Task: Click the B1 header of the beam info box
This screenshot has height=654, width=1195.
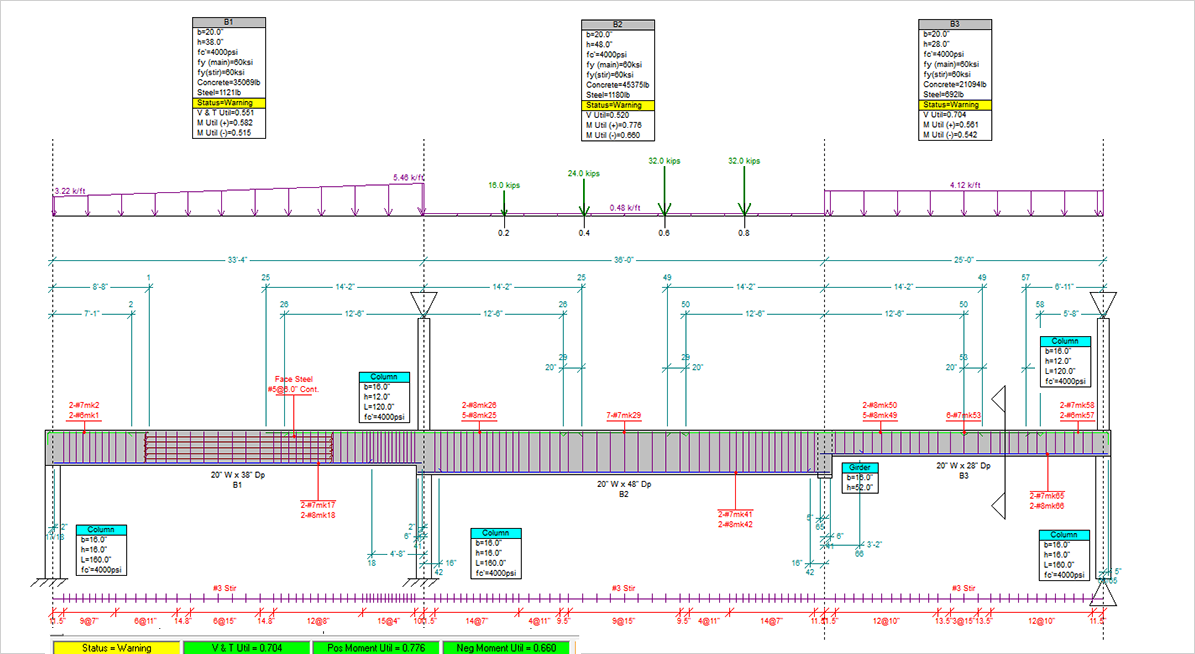Action: tap(229, 22)
